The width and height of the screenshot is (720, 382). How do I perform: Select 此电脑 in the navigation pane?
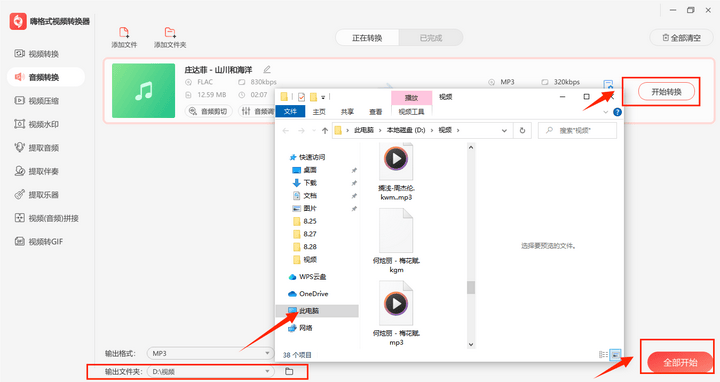coord(317,311)
